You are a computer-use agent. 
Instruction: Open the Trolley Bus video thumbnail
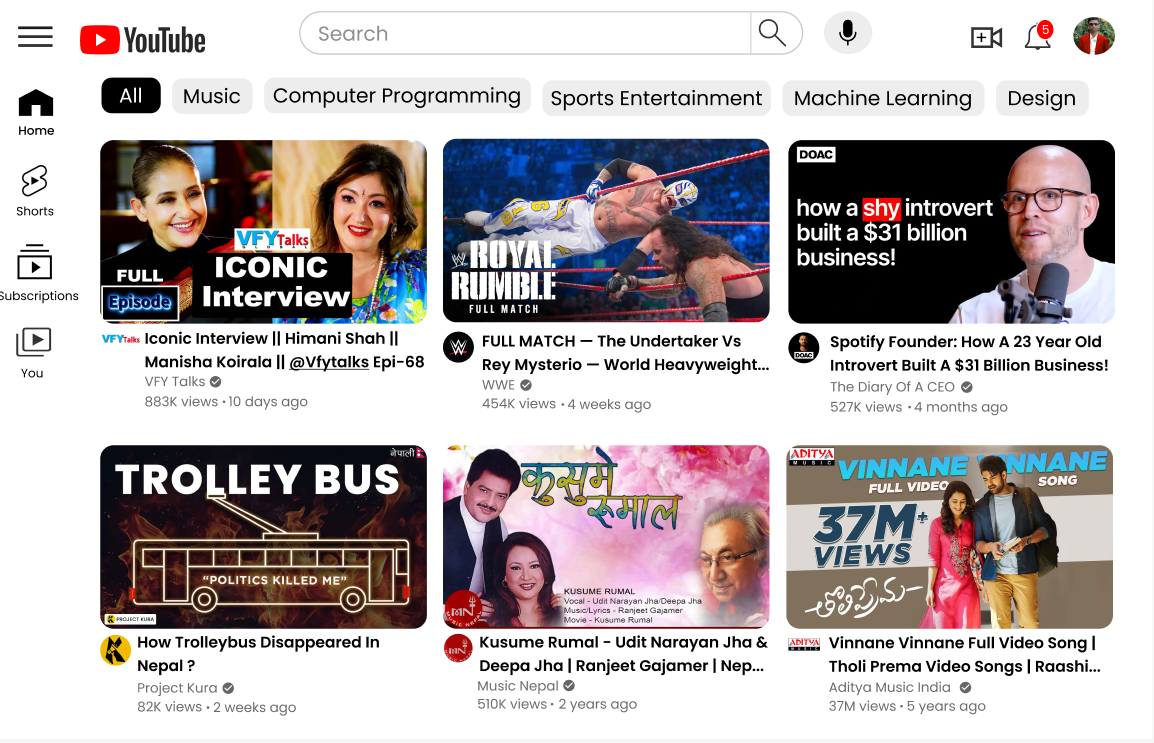point(263,537)
